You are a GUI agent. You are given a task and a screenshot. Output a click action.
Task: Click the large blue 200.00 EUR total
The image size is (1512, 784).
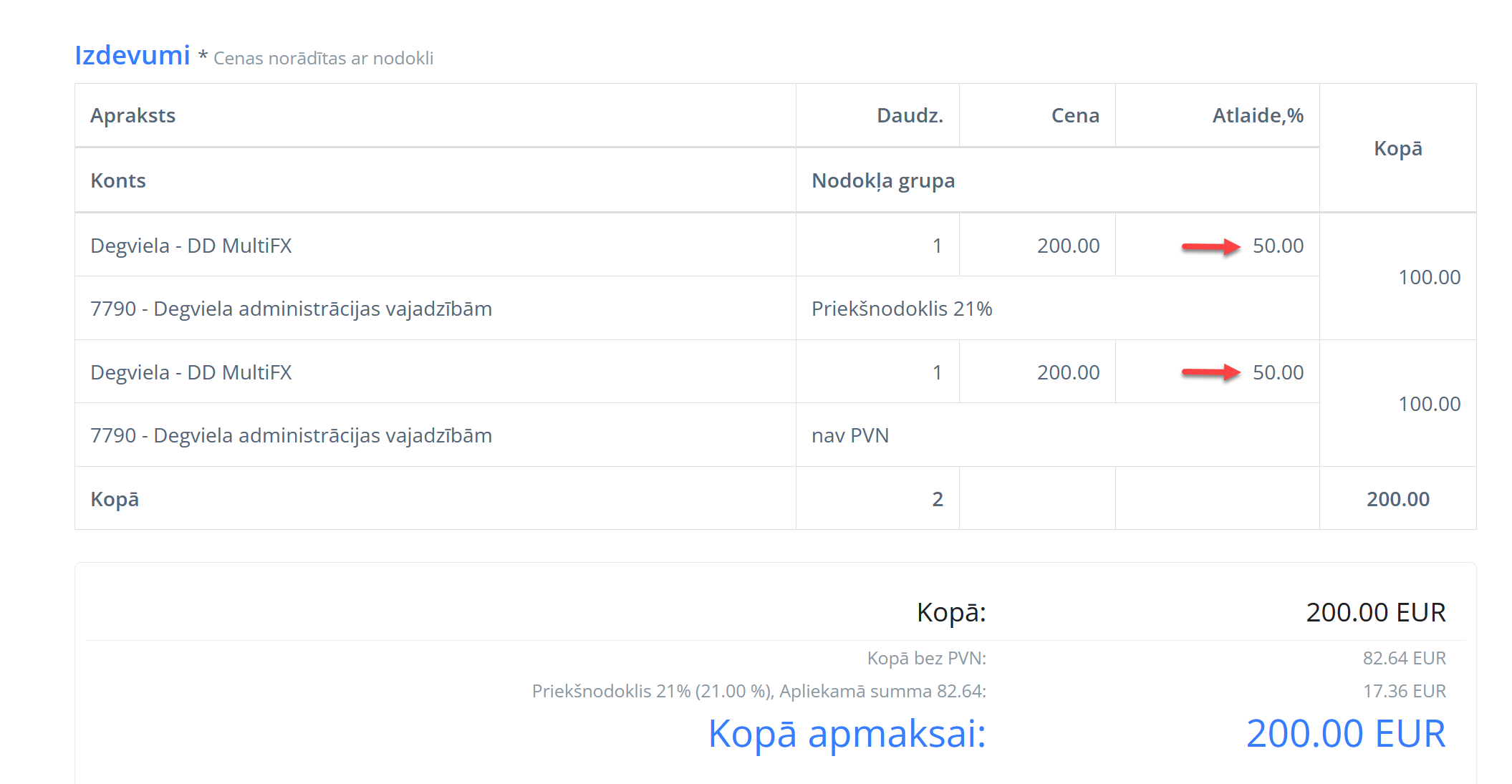[x=1346, y=734]
